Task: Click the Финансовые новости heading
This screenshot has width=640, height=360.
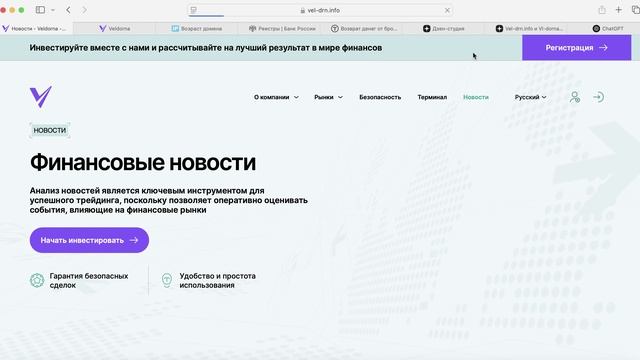Action: point(143,162)
